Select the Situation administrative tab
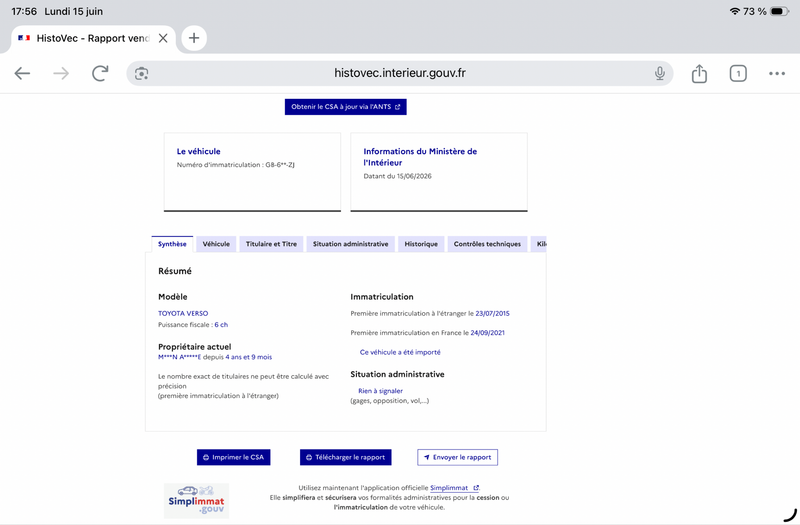Screen dimensions: 800x525 [x=351, y=244]
